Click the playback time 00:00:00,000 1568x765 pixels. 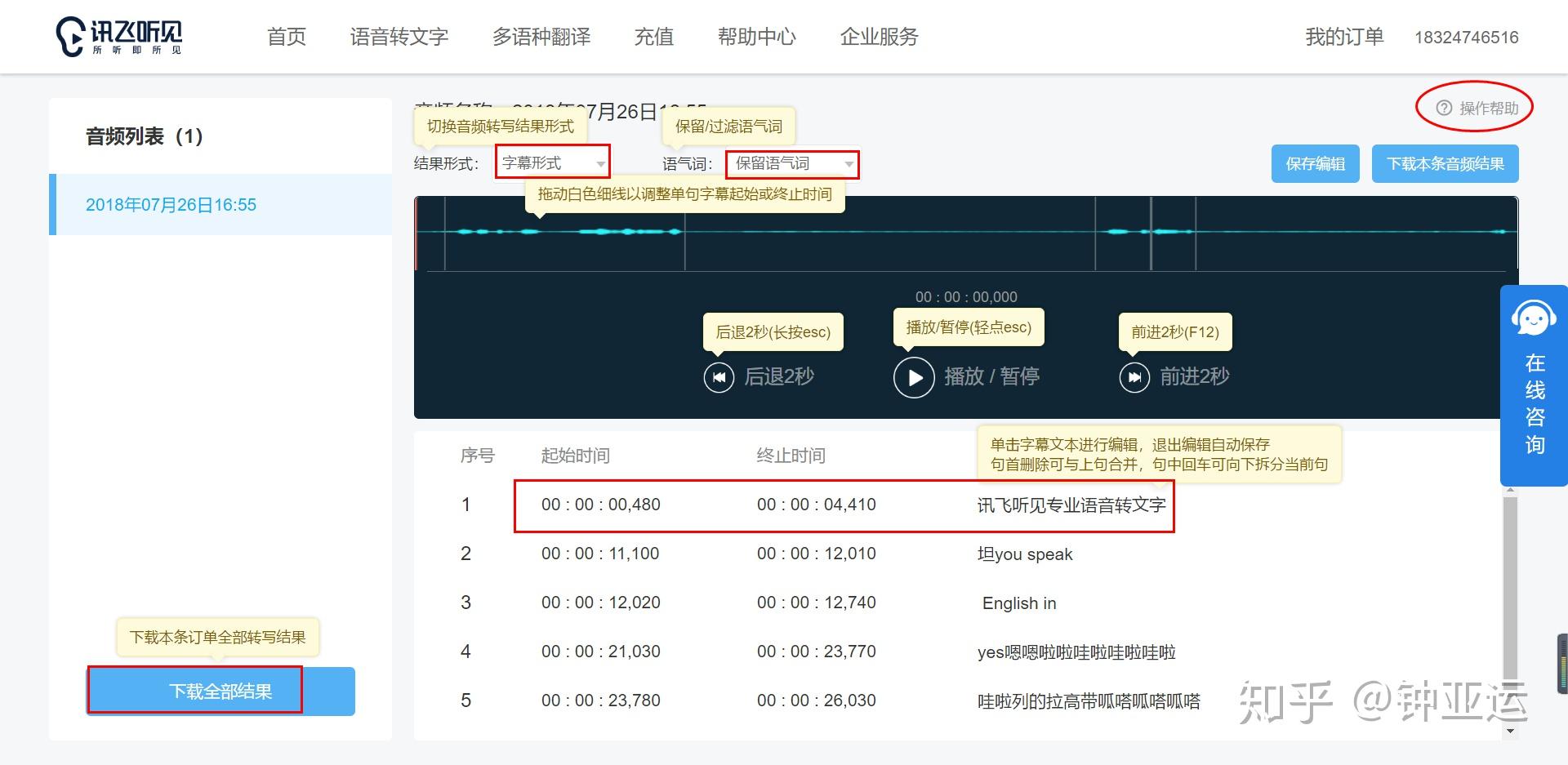(966, 297)
